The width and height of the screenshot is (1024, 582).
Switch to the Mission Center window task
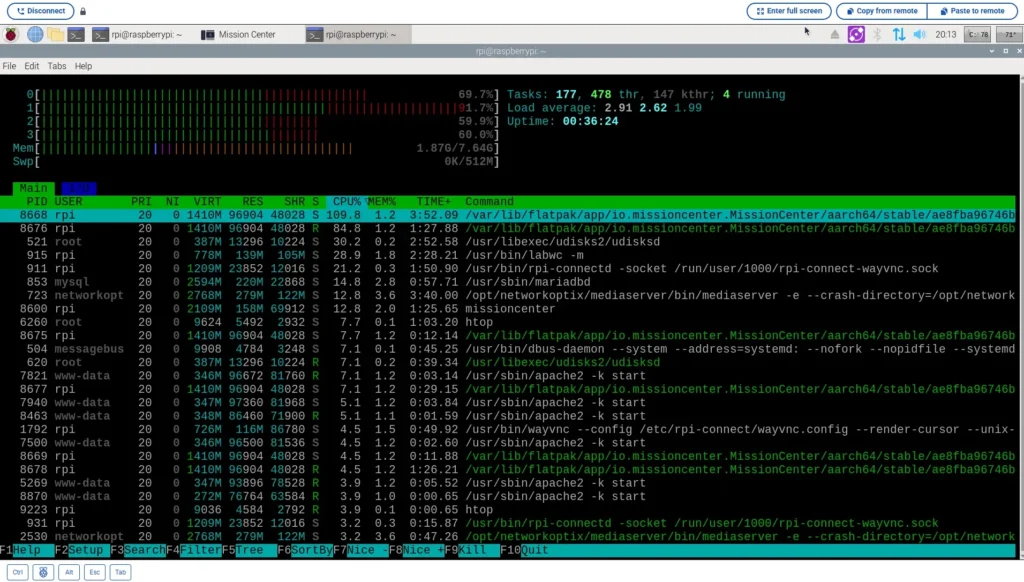pos(238,35)
